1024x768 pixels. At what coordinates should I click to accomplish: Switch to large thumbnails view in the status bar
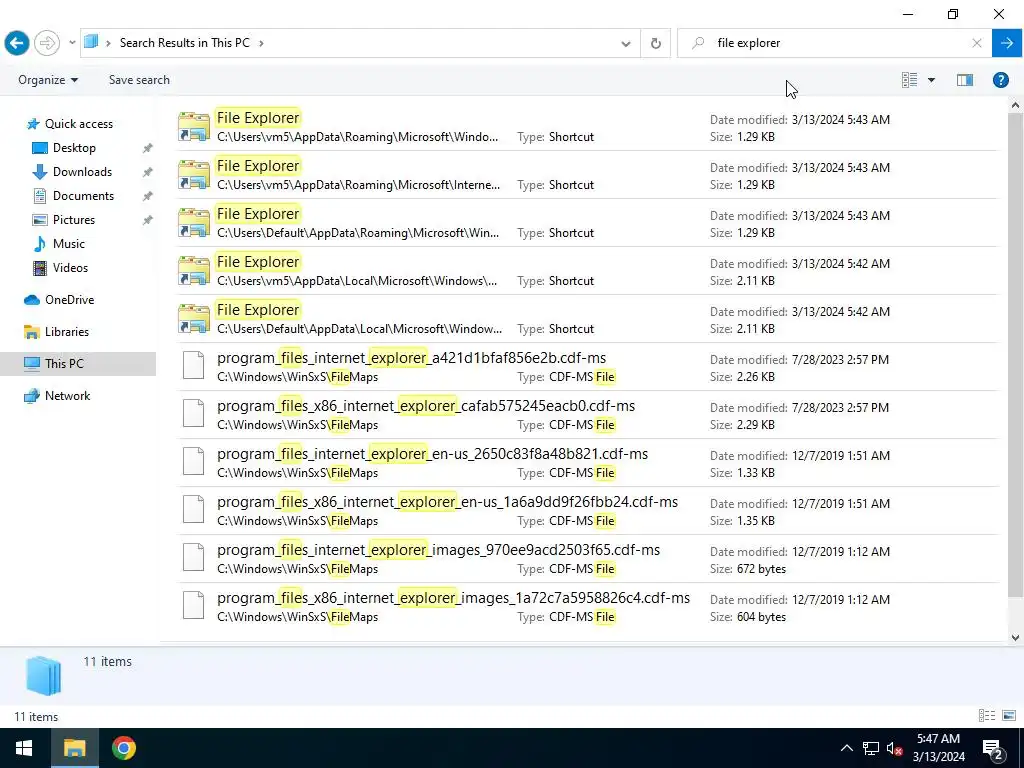[x=1009, y=716]
